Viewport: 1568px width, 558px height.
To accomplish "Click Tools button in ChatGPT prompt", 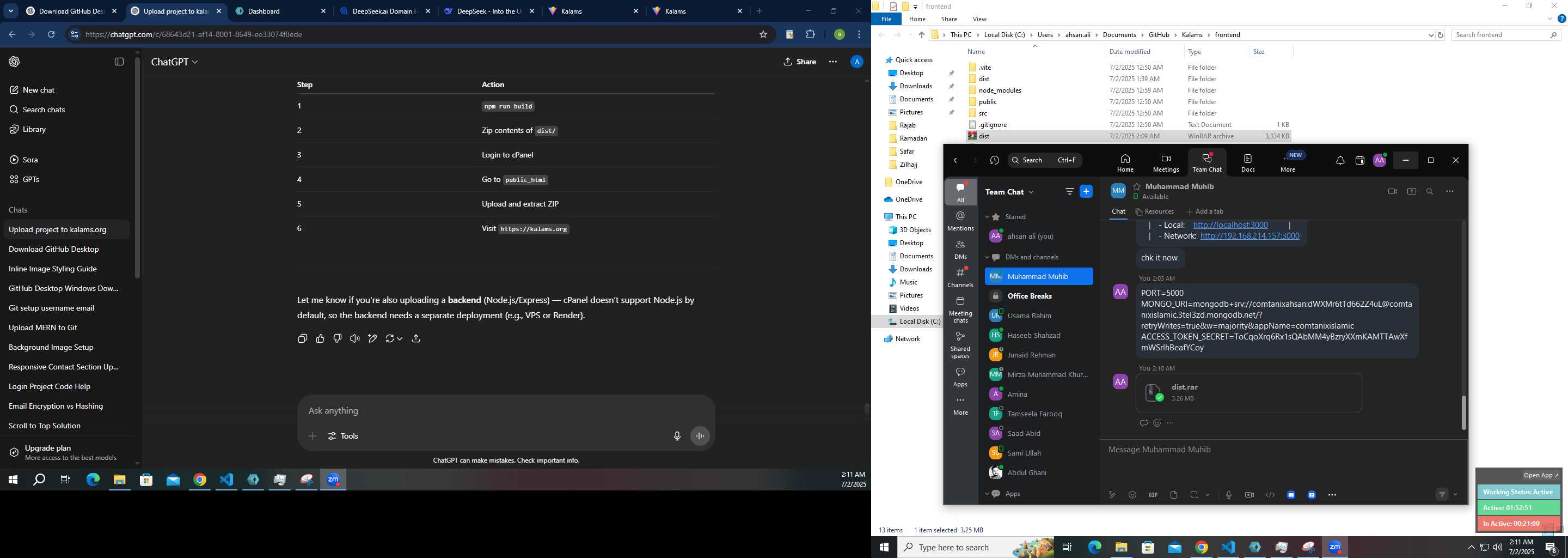I will click(x=344, y=436).
